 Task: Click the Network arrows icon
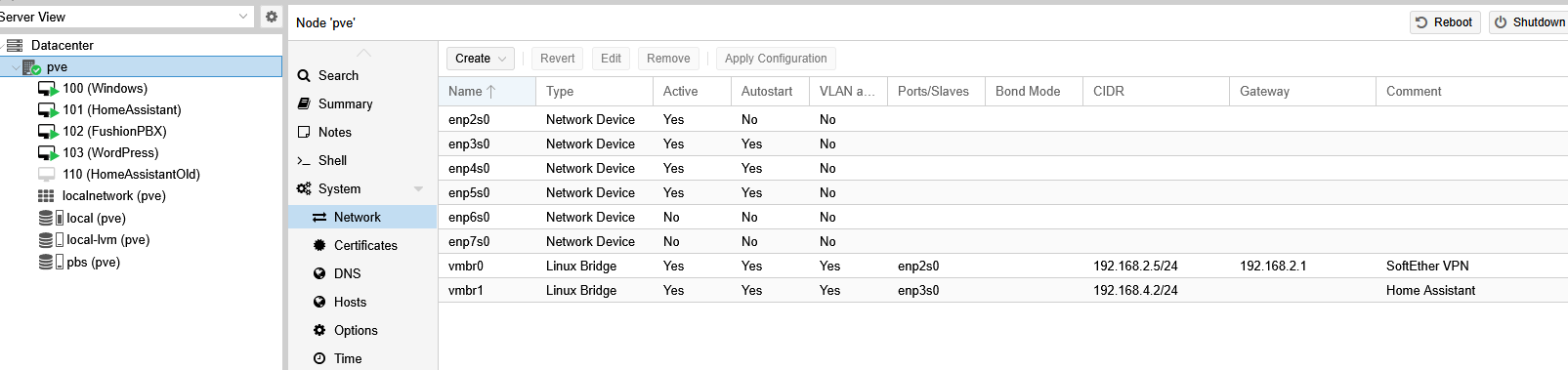319,217
